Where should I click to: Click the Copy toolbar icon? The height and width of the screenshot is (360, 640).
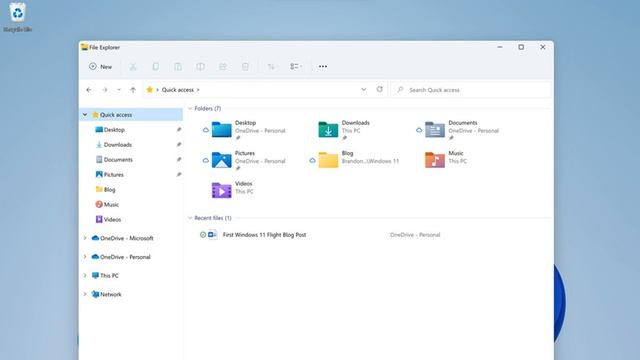(156, 67)
